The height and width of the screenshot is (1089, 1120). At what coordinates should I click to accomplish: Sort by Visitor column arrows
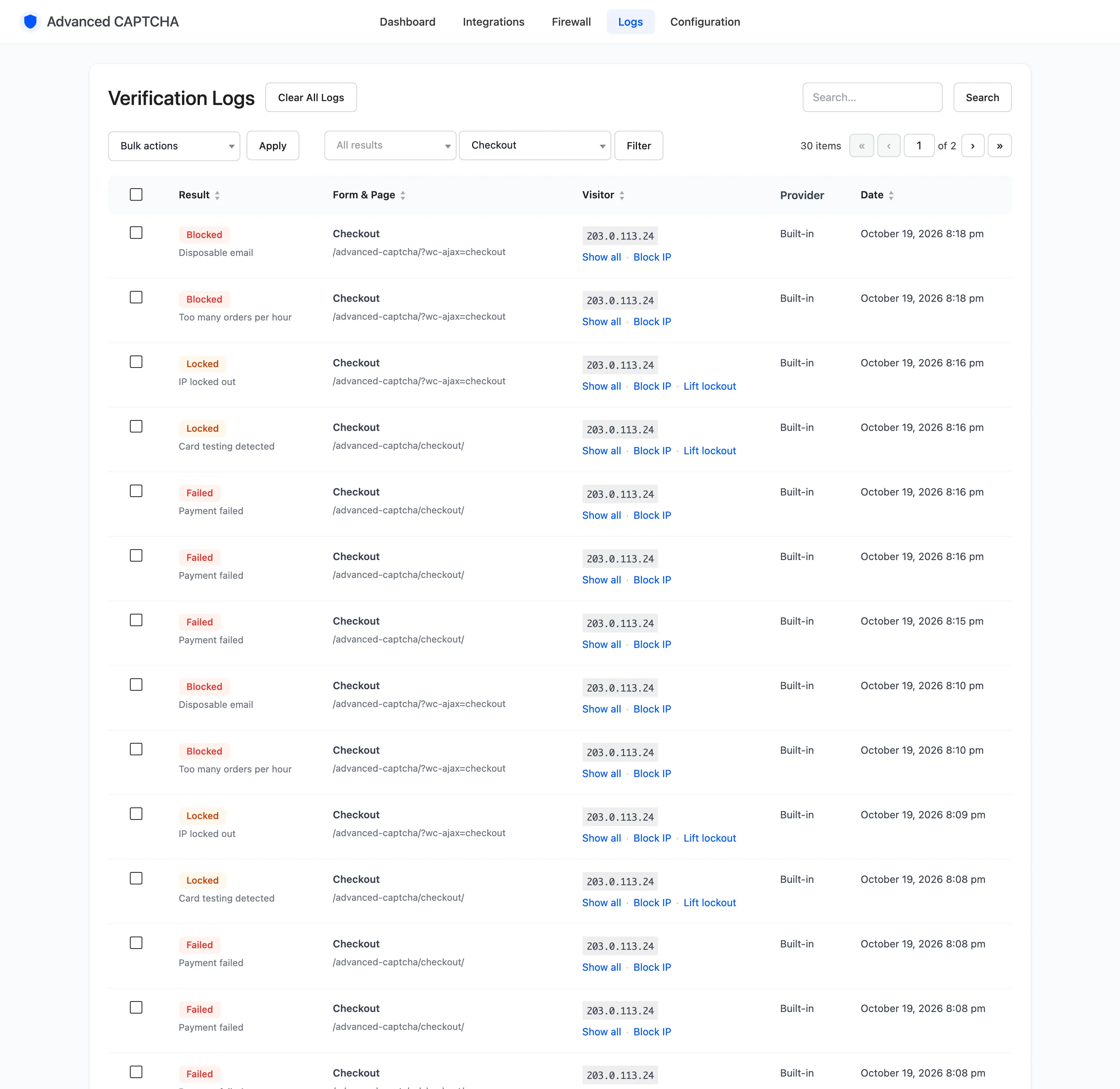pyautogui.click(x=622, y=196)
